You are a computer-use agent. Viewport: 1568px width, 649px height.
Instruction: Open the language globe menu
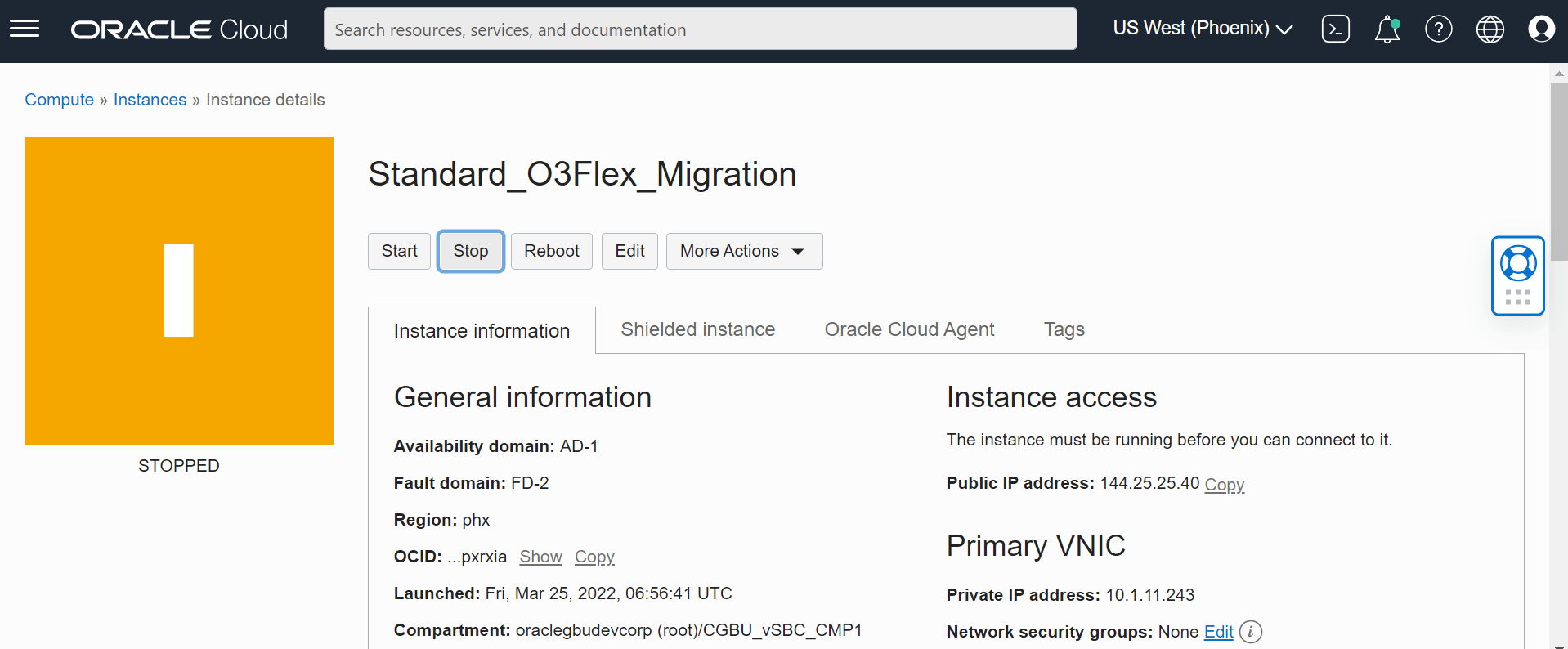point(1490,29)
